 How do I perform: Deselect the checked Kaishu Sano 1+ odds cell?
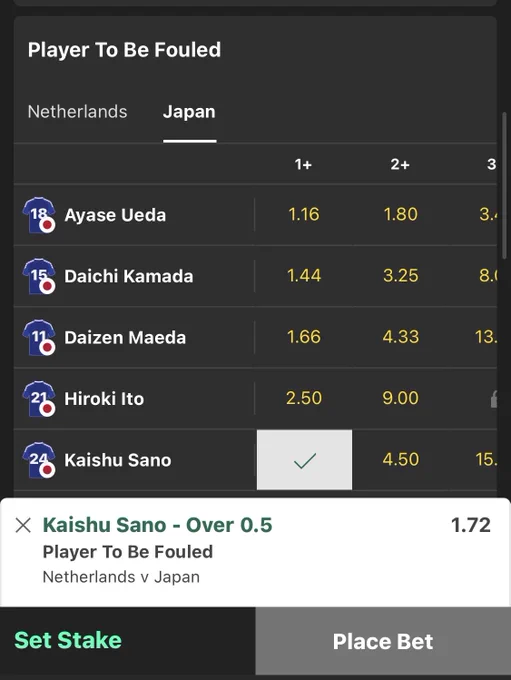pyautogui.click(x=304, y=460)
